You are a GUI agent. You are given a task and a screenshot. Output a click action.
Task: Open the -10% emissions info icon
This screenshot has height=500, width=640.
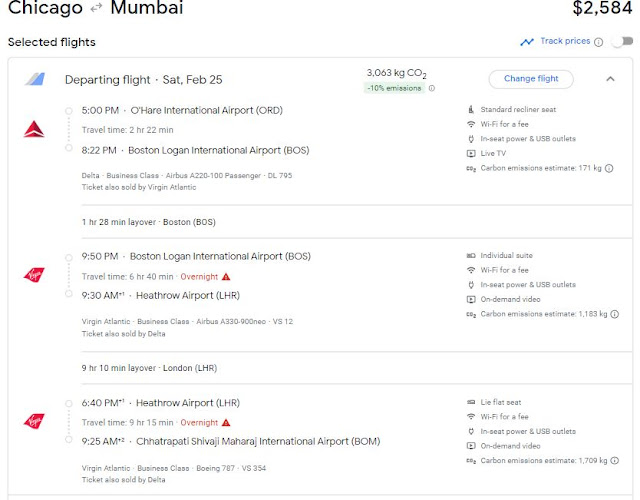pos(431,88)
